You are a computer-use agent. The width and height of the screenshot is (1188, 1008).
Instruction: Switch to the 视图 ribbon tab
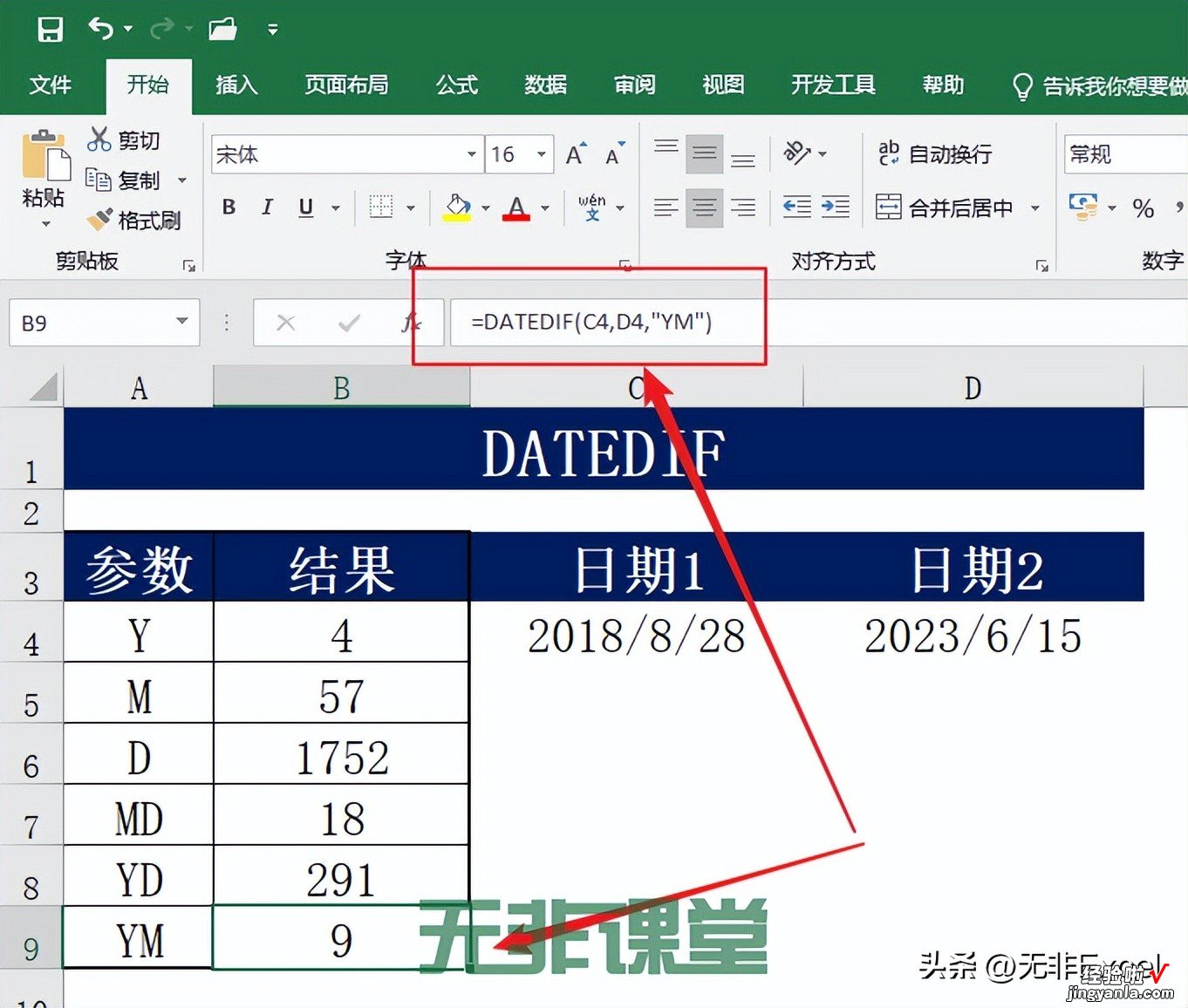[723, 85]
